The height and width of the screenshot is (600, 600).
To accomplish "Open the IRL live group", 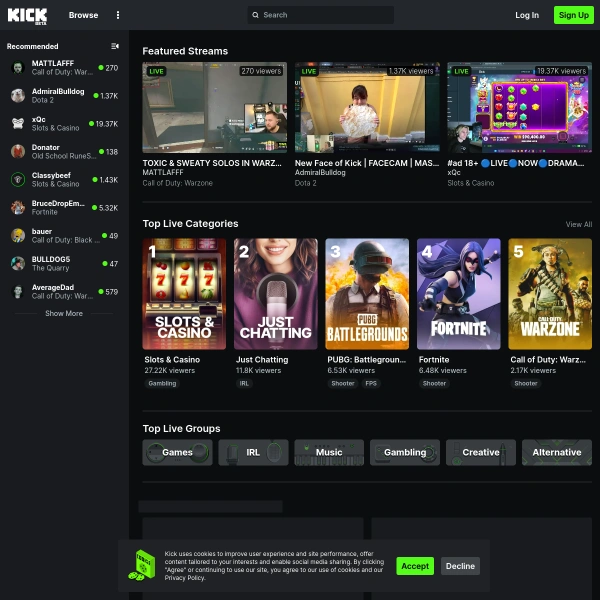I will [253, 452].
